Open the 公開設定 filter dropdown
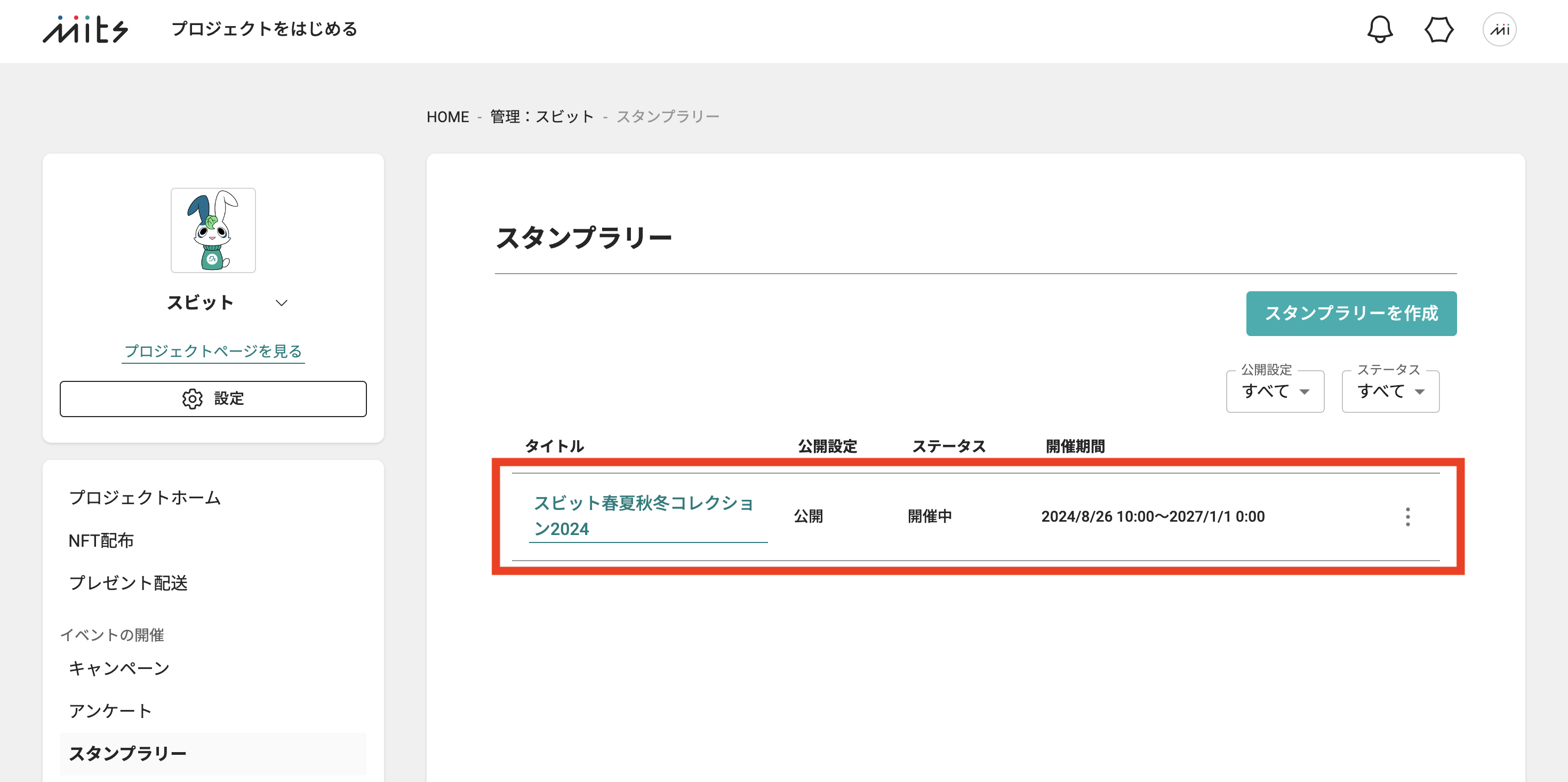The width and height of the screenshot is (1568, 782). [1275, 391]
